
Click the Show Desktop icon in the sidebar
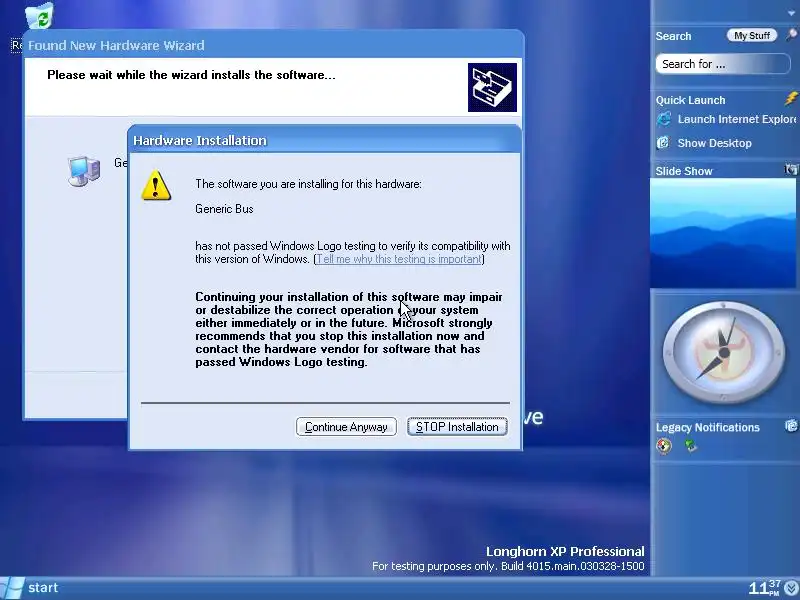point(663,142)
